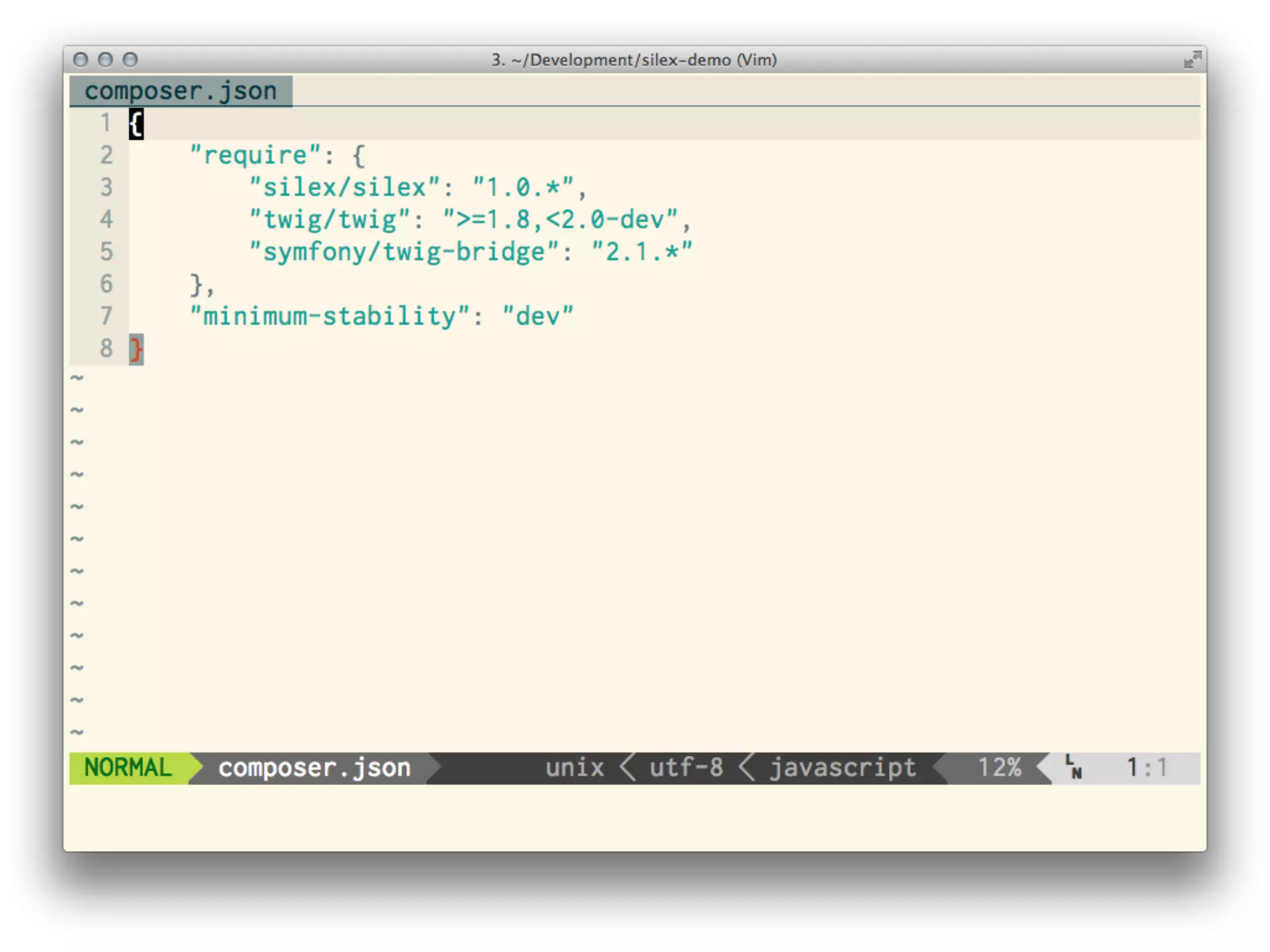This screenshot has height=952, width=1270.
Task: Click the 1:1 cursor position indicator
Action: [1147, 767]
